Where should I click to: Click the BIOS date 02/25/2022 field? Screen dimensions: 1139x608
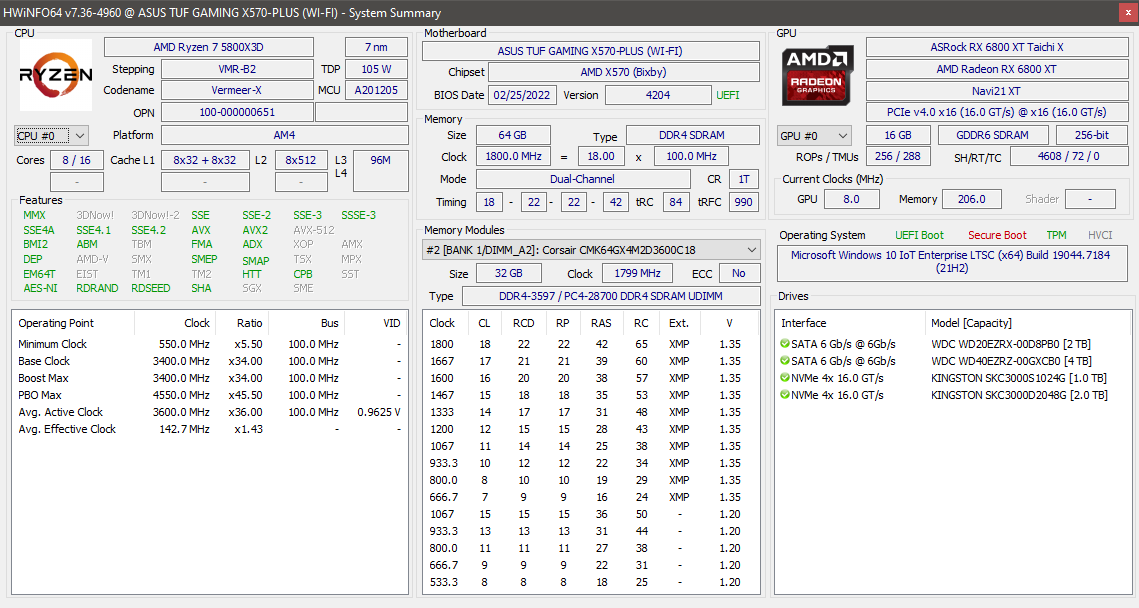522,95
